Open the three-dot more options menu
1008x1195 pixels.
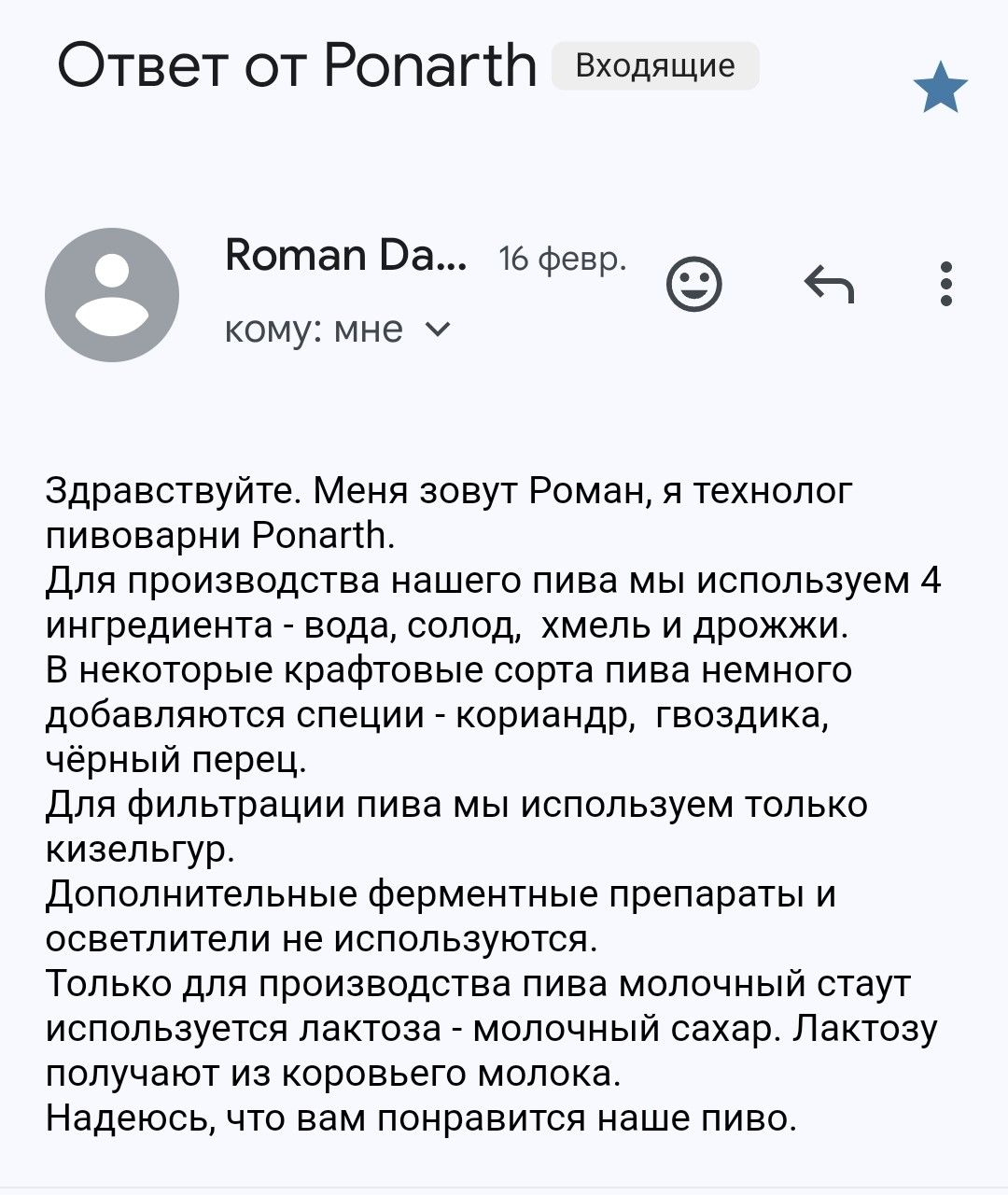946,283
